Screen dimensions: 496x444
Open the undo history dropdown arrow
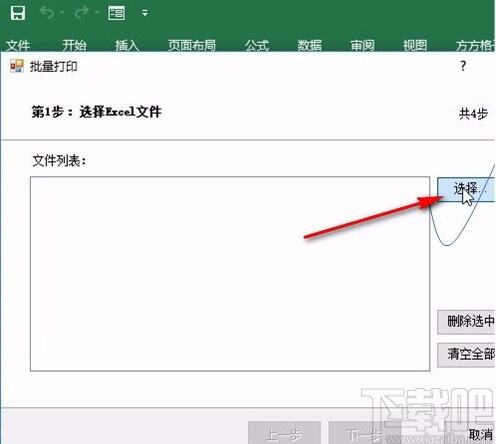tap(62, 13)
